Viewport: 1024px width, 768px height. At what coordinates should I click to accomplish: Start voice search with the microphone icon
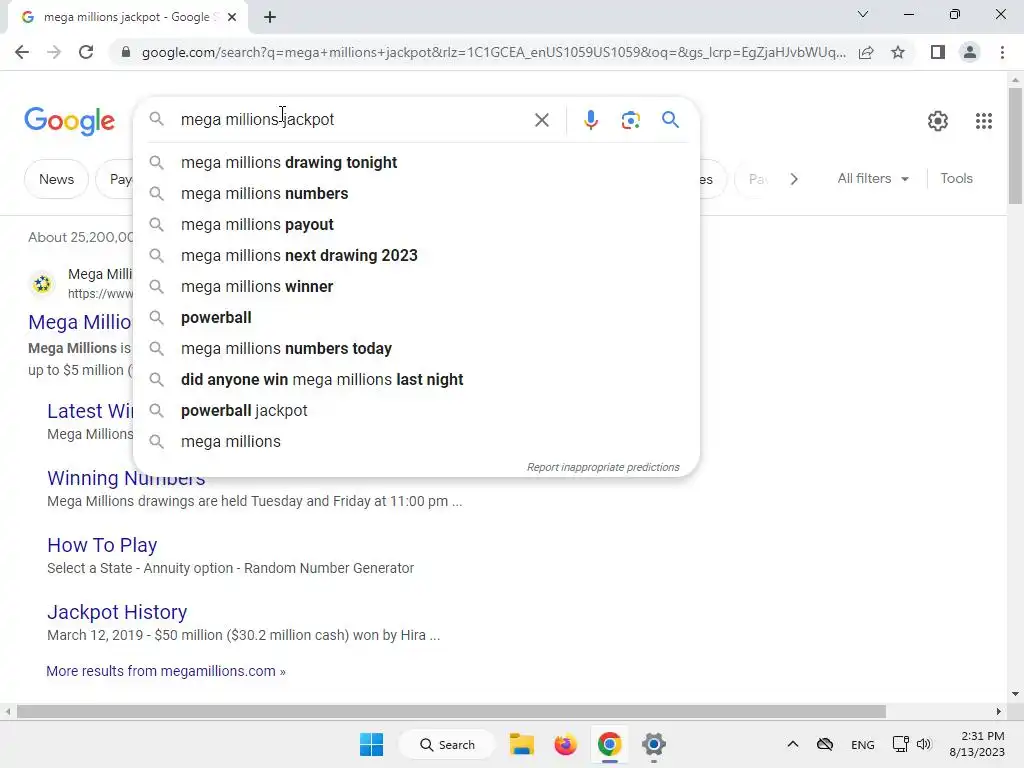(590, 120)
